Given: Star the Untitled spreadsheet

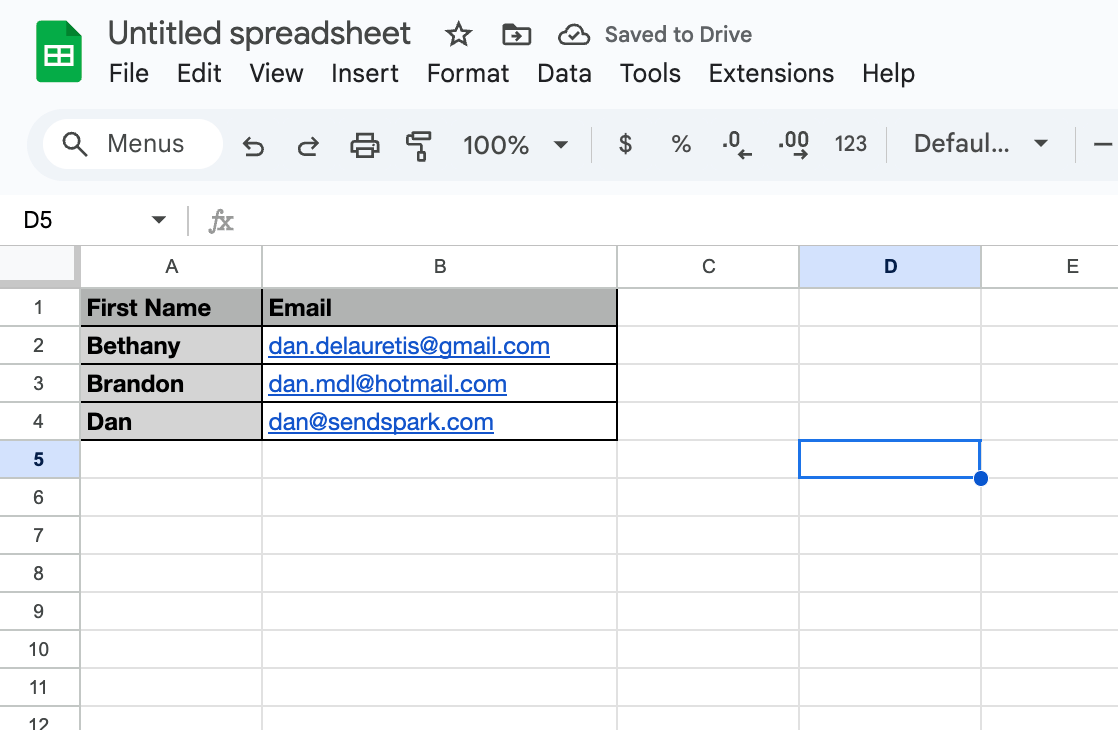Looking at the screenshot, I should pyautogui.click(x=458, y=34).
